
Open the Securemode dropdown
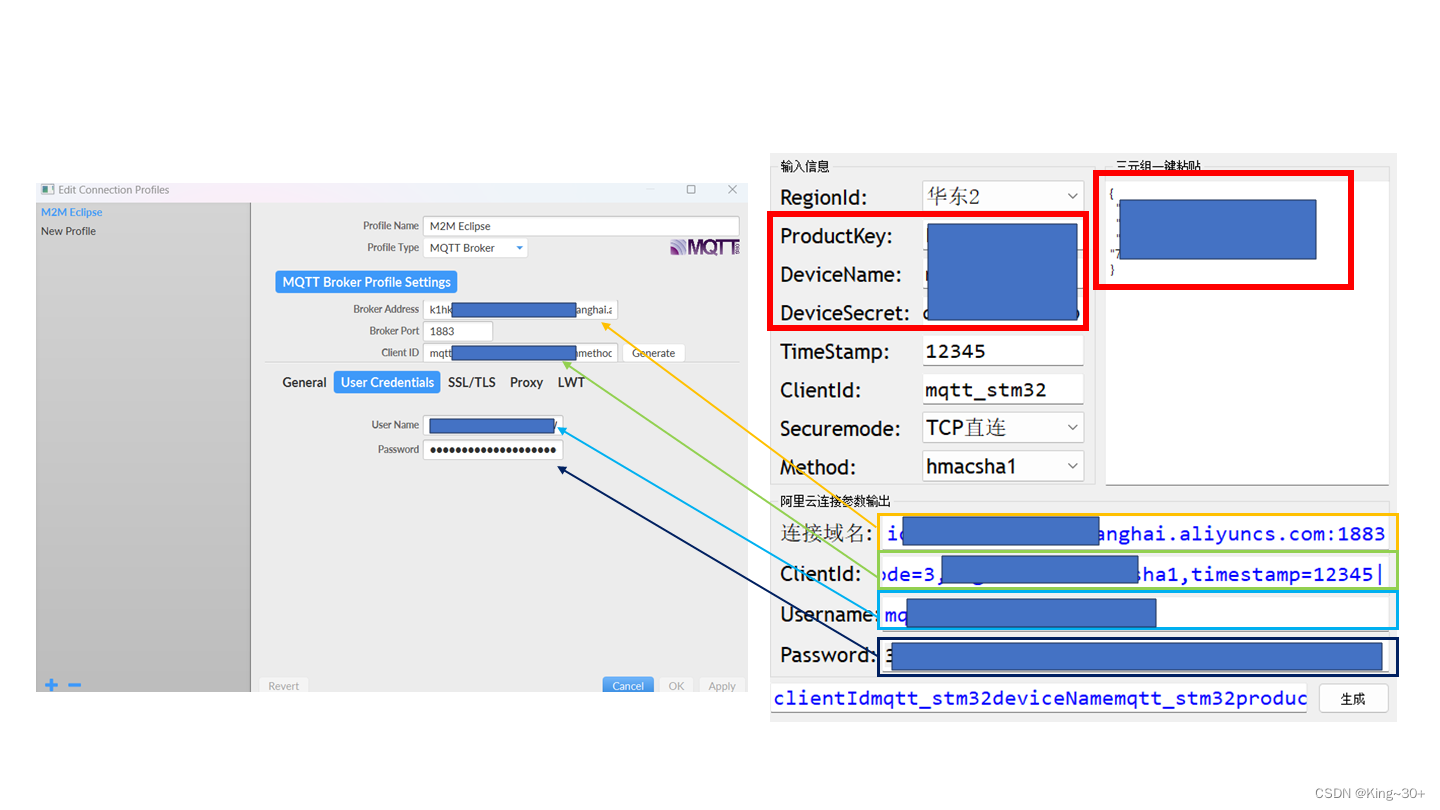pyautogui.click(x=1003, y=428)
